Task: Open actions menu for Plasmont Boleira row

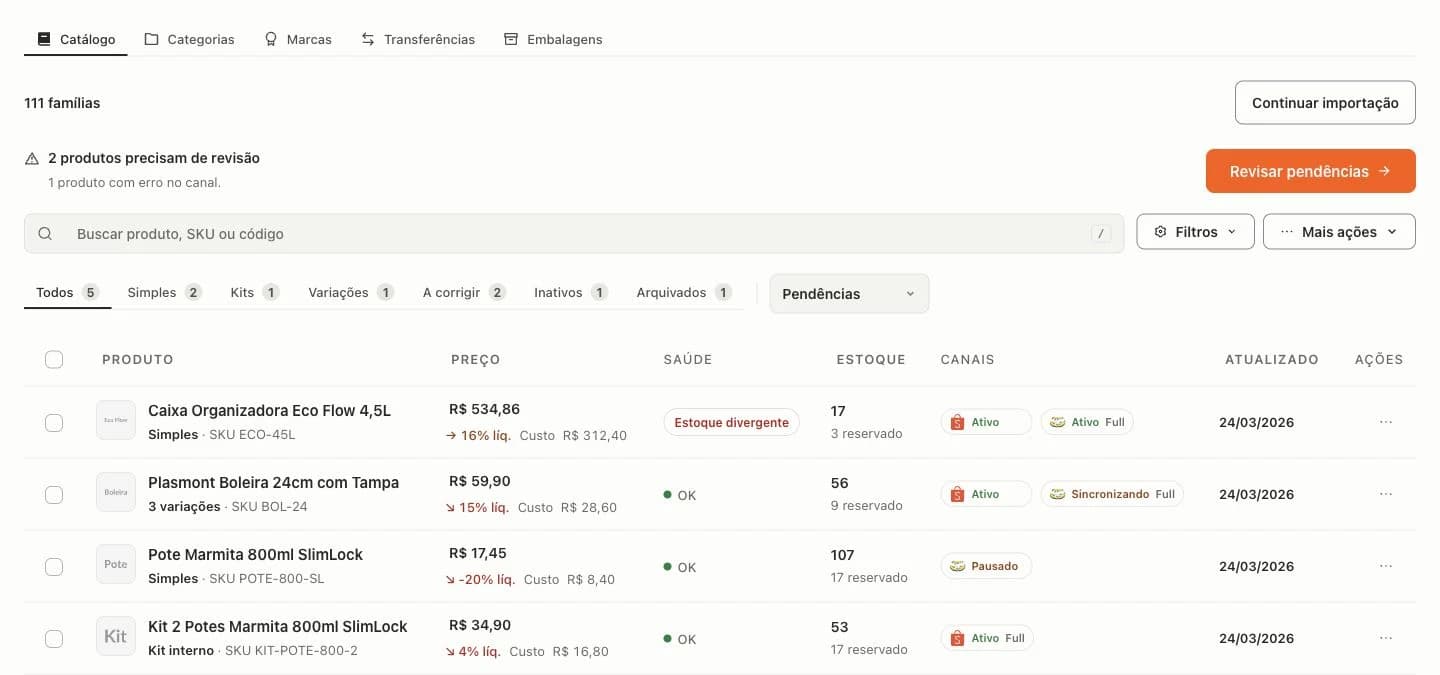Action: coord(1386,494)
